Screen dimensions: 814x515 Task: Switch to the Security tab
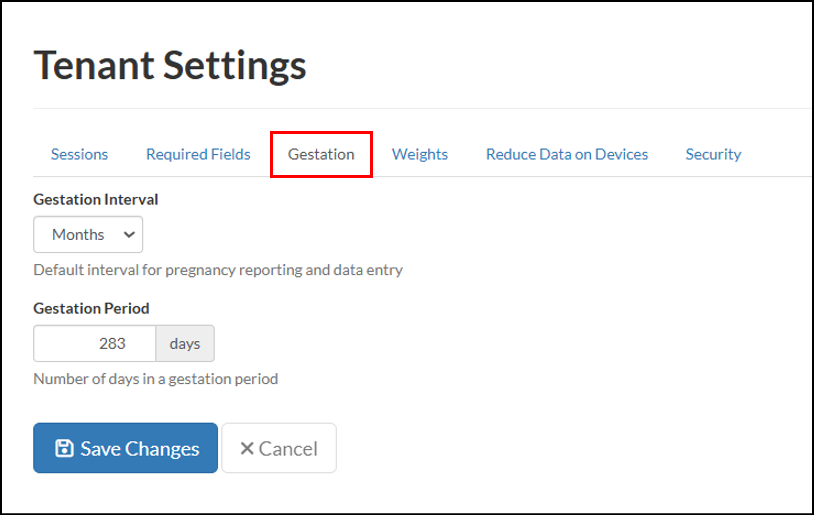713,154
